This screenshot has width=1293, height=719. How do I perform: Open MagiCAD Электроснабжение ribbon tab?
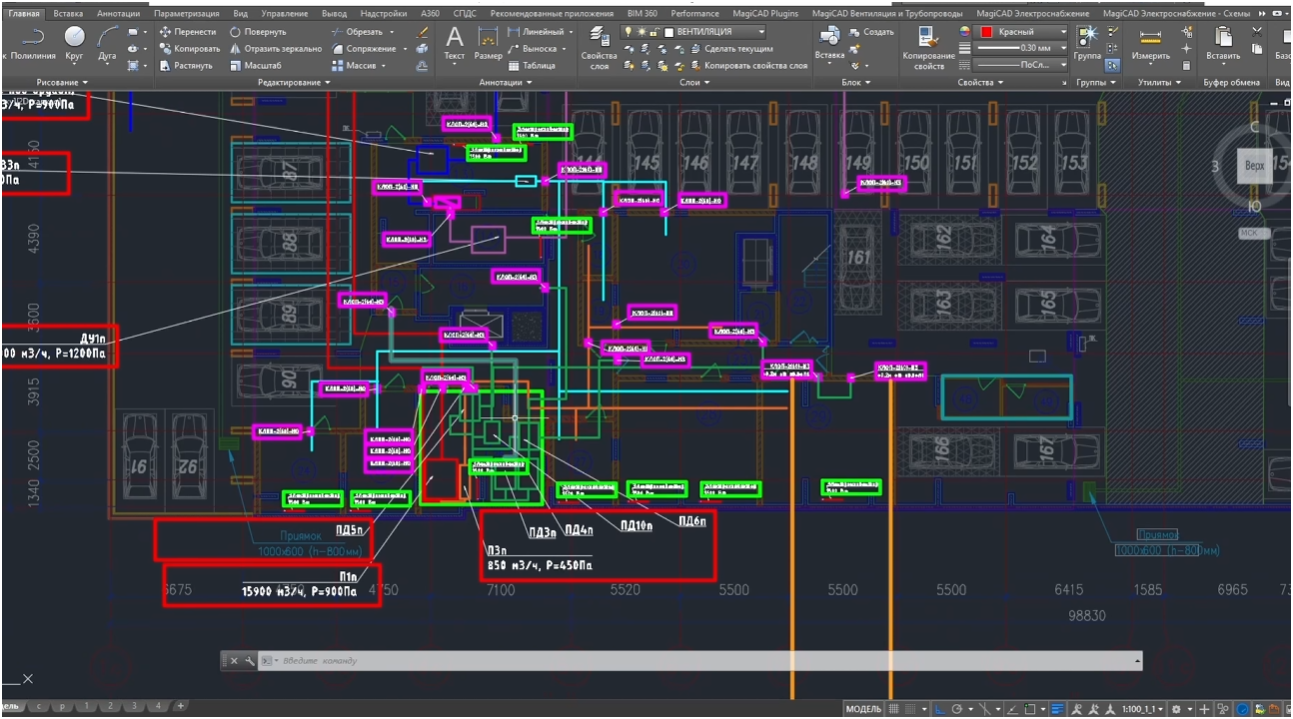tap(1031, 14)
